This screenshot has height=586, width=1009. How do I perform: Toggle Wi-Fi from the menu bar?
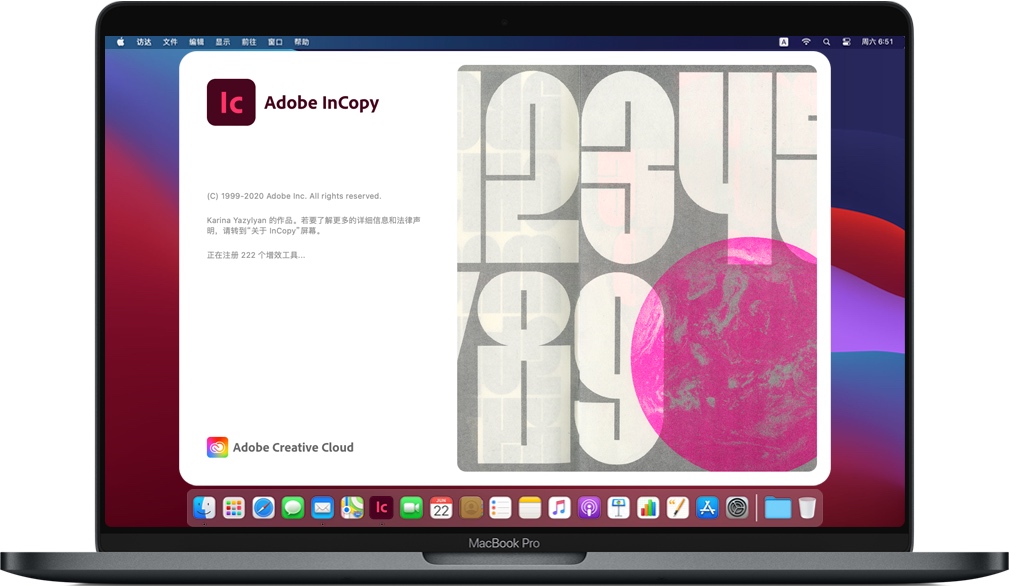tap(807, 41)
